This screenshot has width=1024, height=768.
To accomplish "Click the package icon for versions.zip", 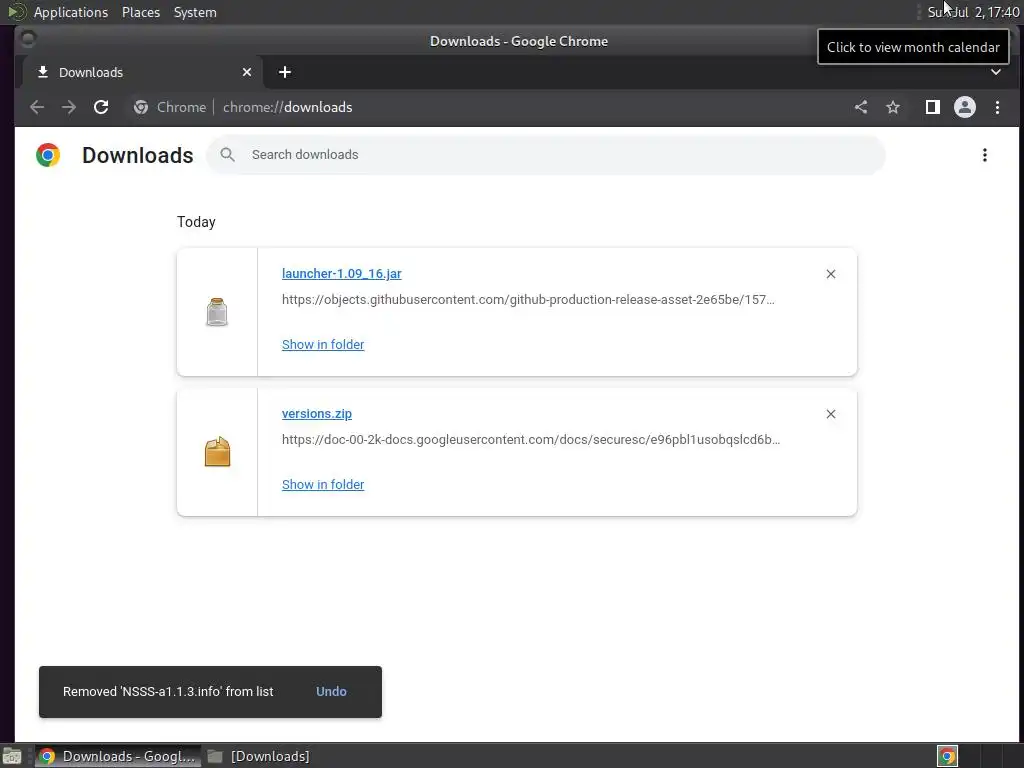I will 217,452.
